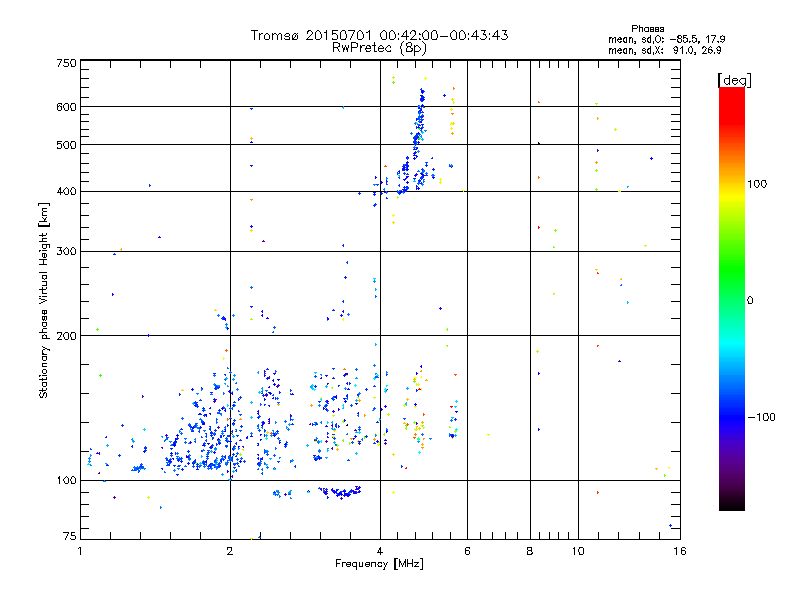The height and width of the screenshot is (600, 800).
Task: Click the '600' height axis label
Action: point(66,107)
